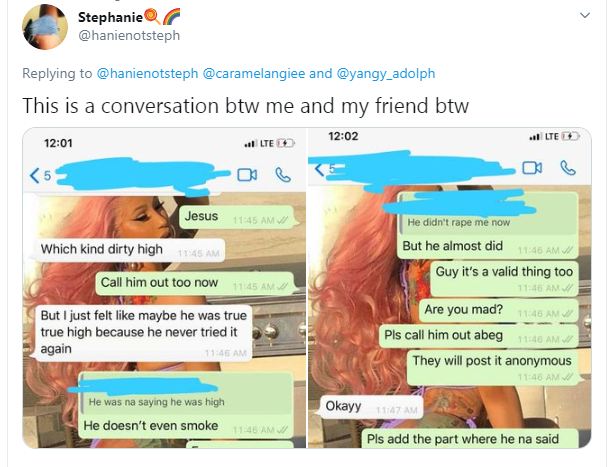Open @hanienotsteph in the Replying to line
Viewport: 613px width, 467px height.
[x=147, y=73]
